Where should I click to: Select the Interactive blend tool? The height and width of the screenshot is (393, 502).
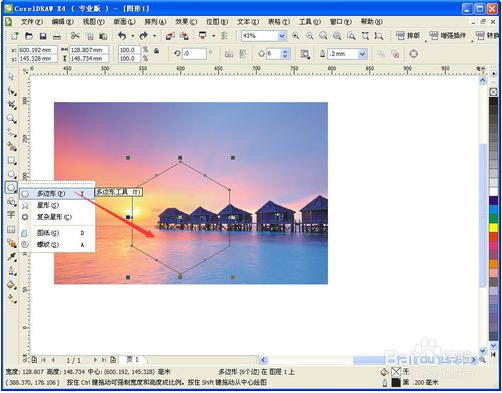(11, 243)
